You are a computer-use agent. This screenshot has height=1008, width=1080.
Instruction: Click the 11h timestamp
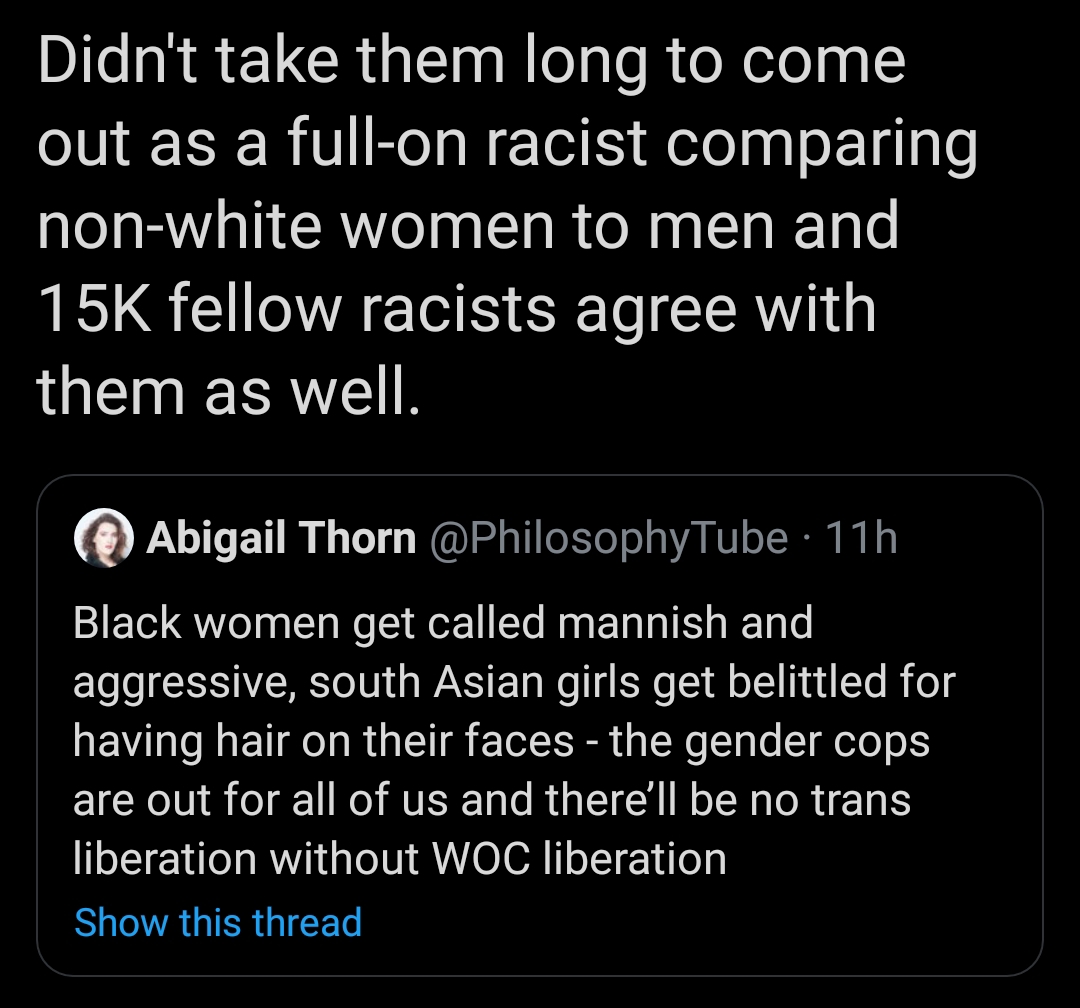click(x=857, y=540)
